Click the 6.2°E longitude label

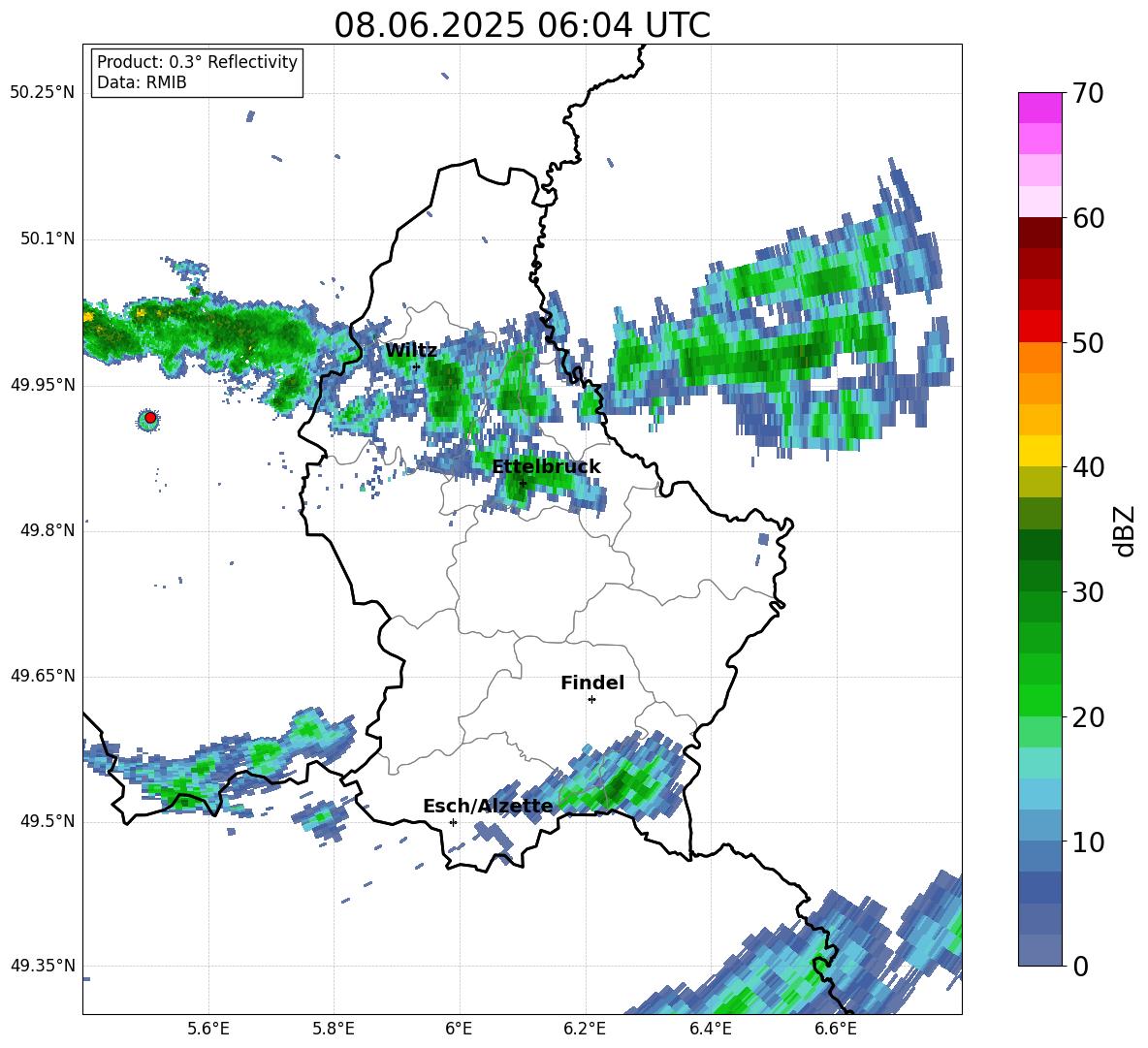585,1030
